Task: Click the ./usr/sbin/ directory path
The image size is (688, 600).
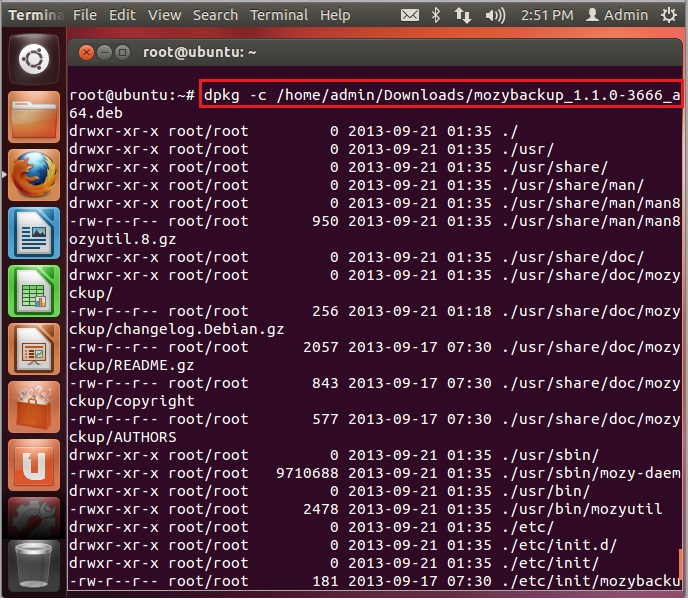Action: (551, 455)
